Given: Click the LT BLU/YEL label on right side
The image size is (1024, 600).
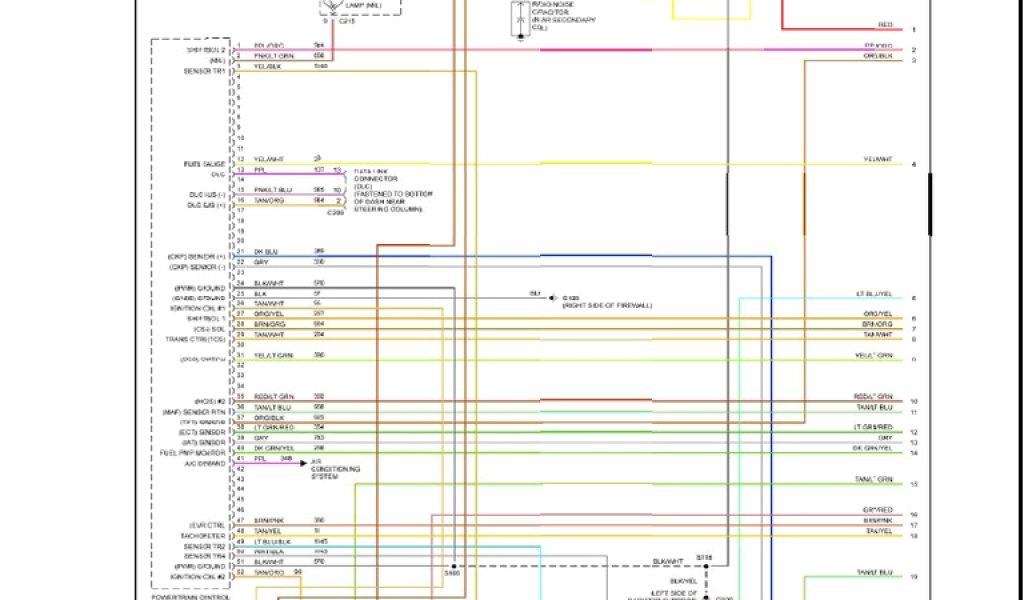Looking at the screenshot, I should (873, 294).
